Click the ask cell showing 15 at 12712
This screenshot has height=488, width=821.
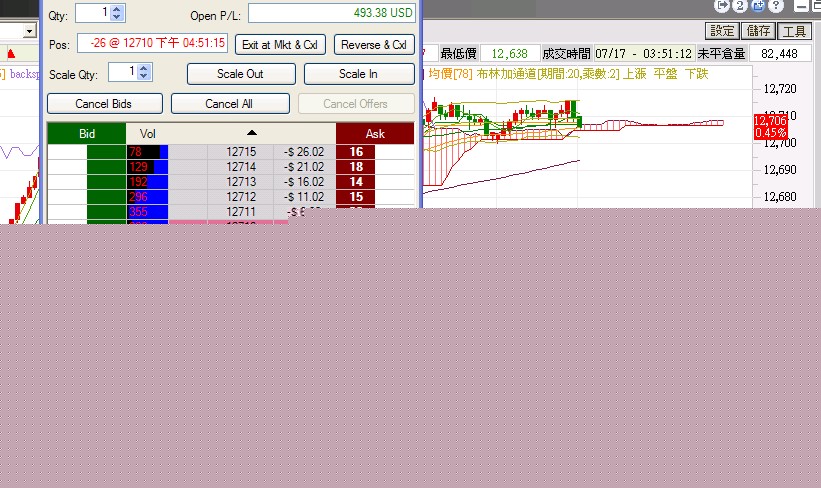(x=356, y=197)
